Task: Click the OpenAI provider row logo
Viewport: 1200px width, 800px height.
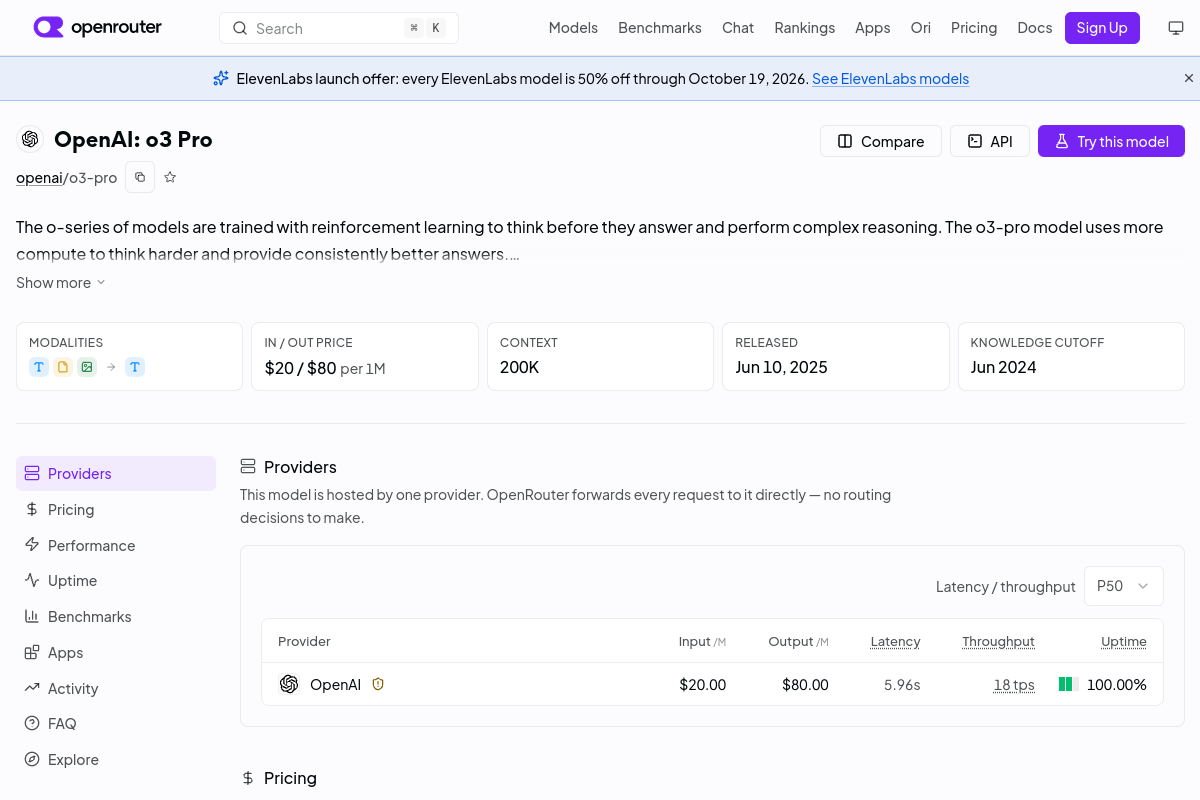Action: tap(289, 684)
